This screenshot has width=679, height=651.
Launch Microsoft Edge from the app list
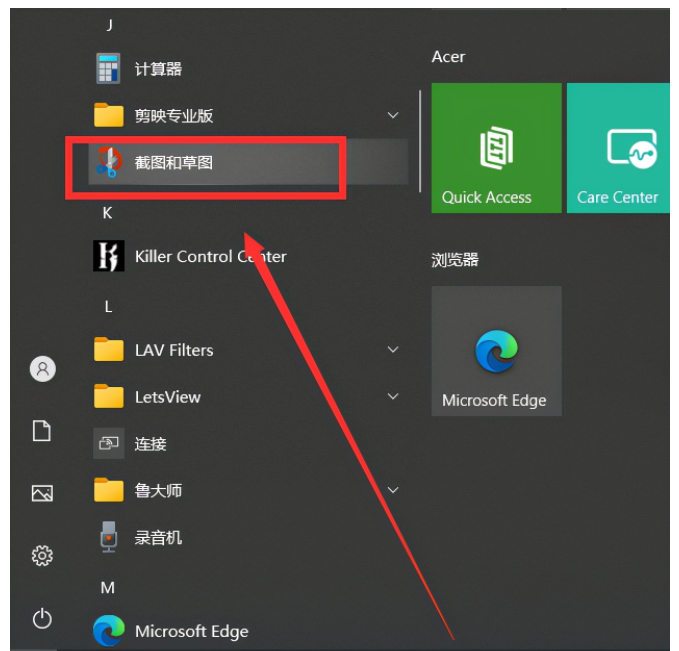[108, 631]
